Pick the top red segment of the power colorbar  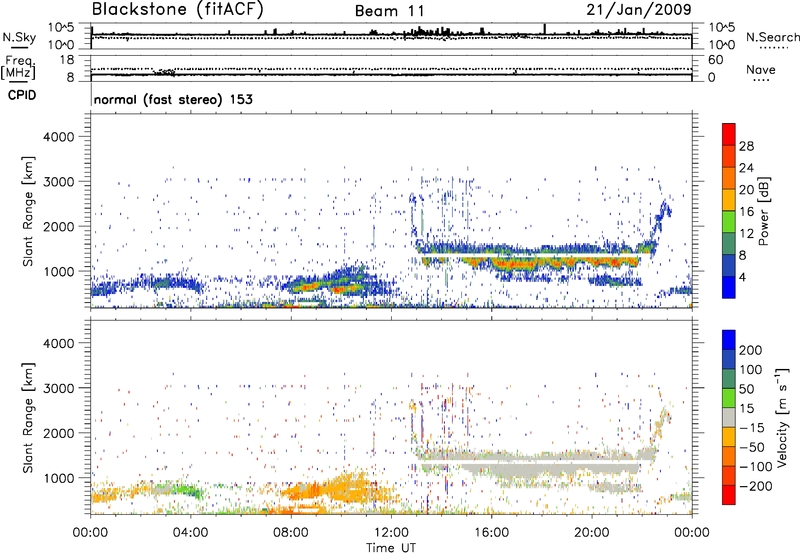point(729,135)
